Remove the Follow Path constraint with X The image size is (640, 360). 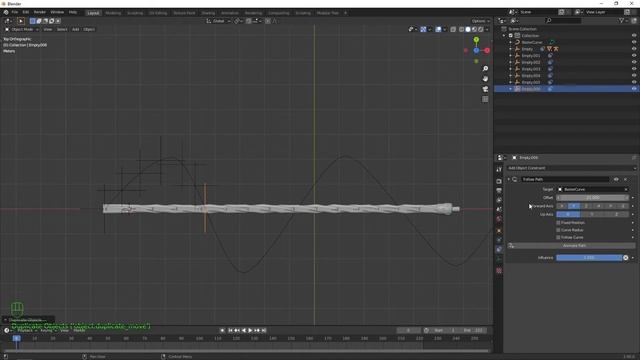625,179
